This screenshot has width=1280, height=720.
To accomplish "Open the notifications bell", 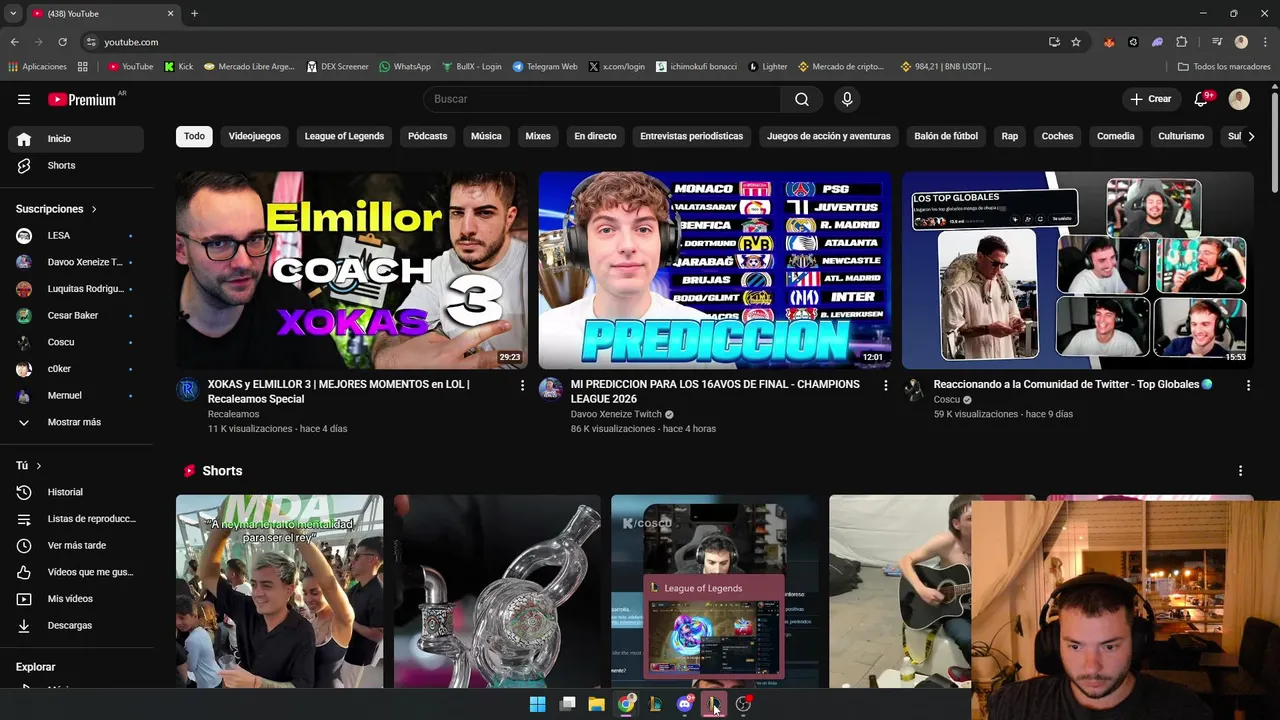I will [x=1202, y=99].
